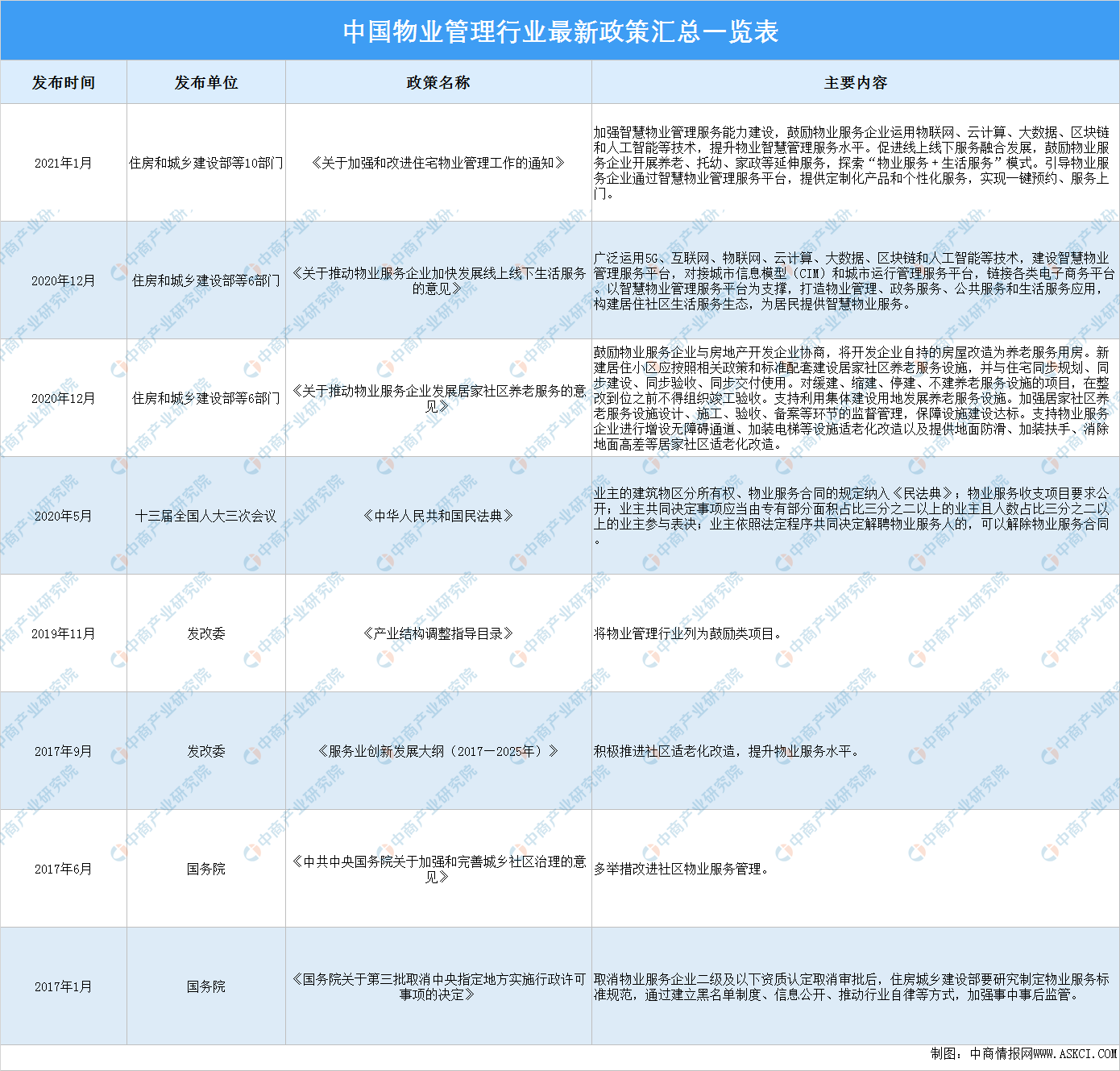Image resolution: width=1120 pixels, height=1071 pixels.
Task: Click policy 《国务院关于第三批取消中央指定地方实施行政许可事项的决定》
Action: 438,986
